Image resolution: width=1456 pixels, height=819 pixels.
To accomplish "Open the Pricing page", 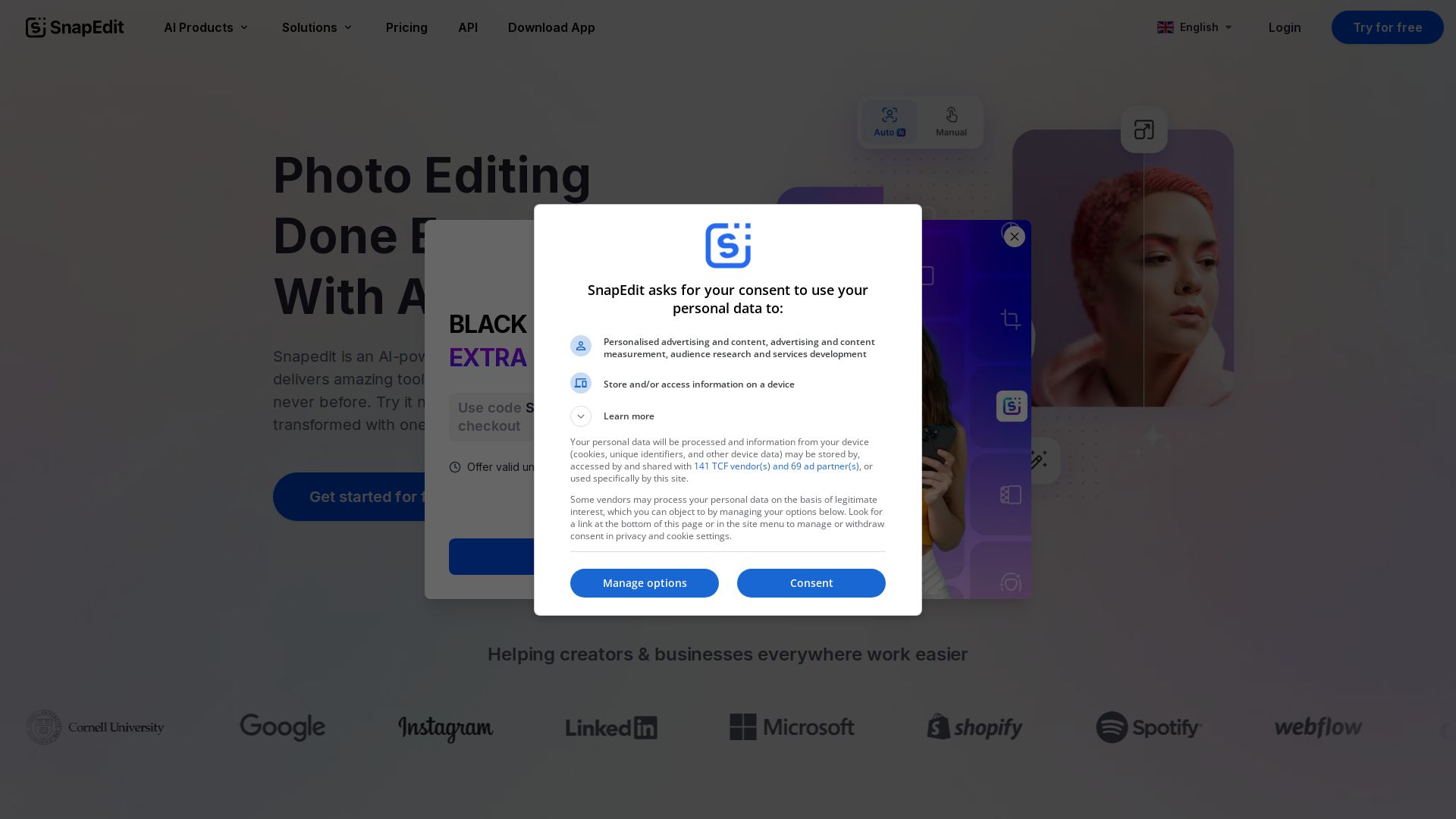I will 406,27.
